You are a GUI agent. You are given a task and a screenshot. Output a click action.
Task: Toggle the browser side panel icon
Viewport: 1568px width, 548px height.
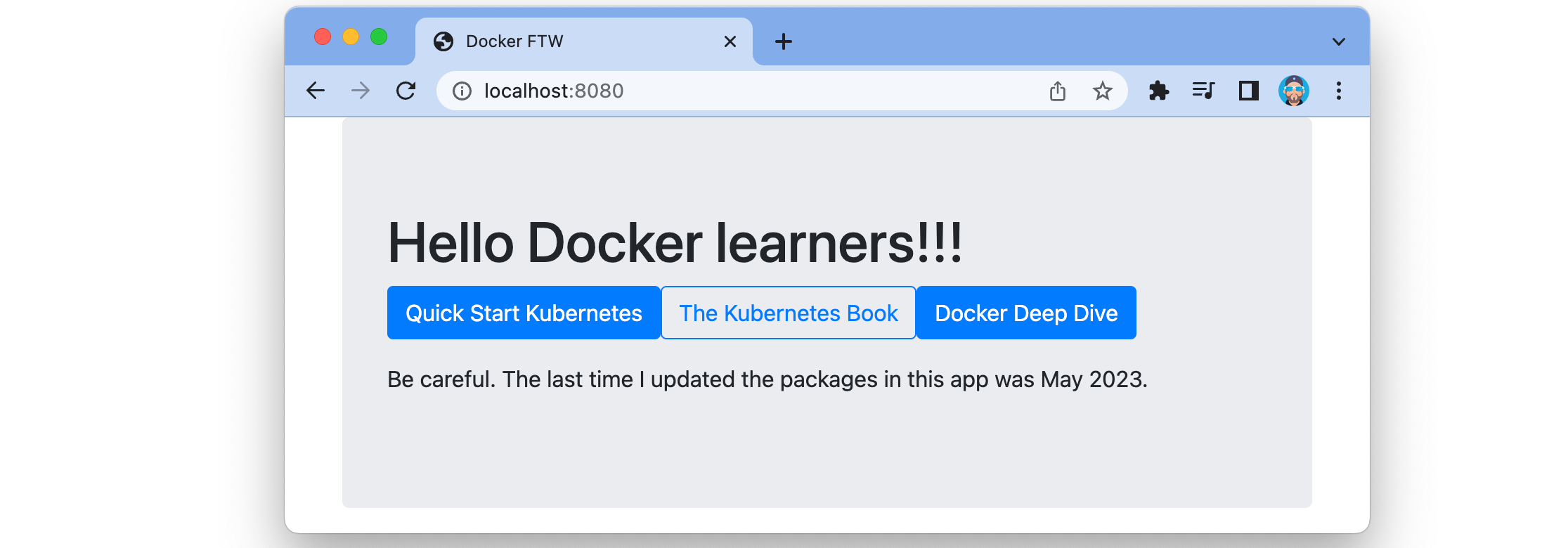[x=1248, y=91]
